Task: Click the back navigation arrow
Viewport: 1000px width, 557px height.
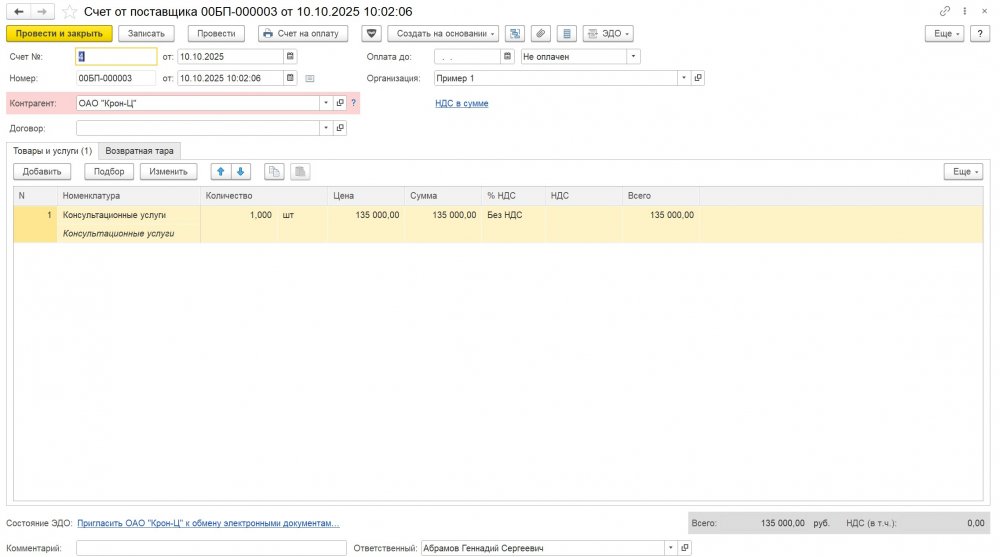Action: coord(19,11)
